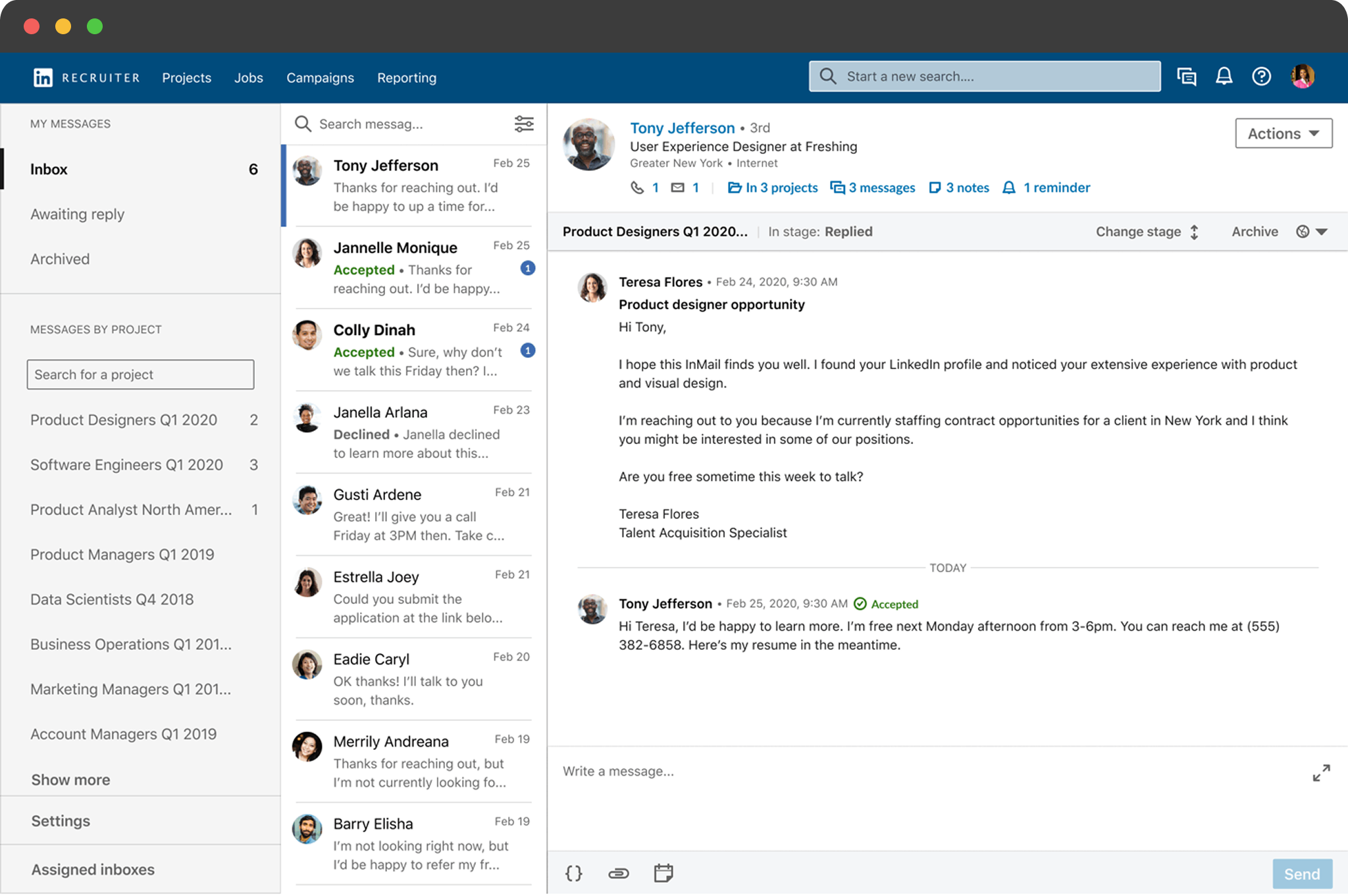Open the Jobs menu
The height and width of the screenshot is (896, 1348).
[x=248, y=78]
